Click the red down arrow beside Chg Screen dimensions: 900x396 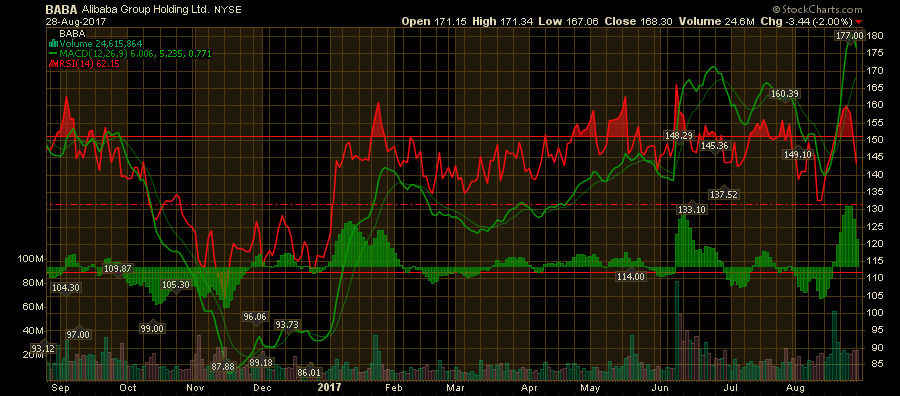tap(858, 22)
